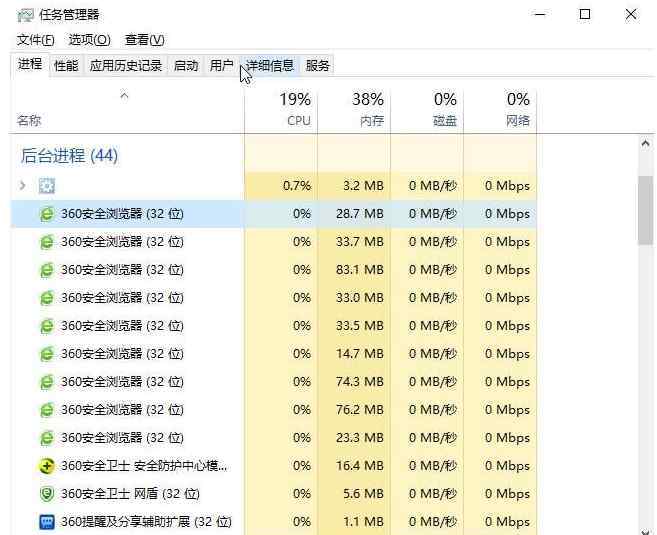Click browser icon in the 33.5 MB row
The image size is (657, 535).
point(47,326)
